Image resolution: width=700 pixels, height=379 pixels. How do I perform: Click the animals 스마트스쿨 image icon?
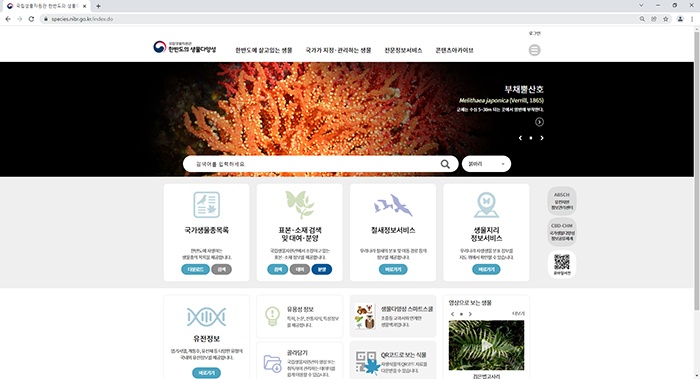[365, 316]
